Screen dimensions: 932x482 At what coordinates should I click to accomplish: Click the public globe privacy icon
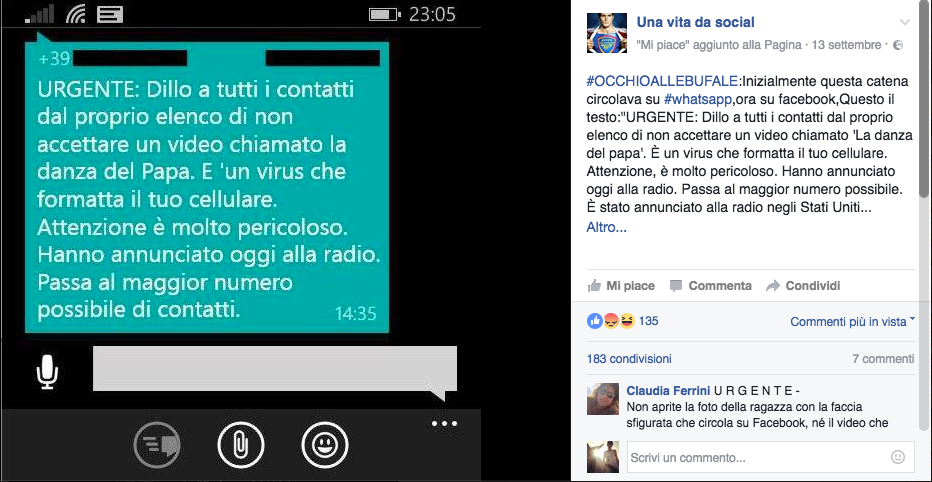tap(899, 45)
